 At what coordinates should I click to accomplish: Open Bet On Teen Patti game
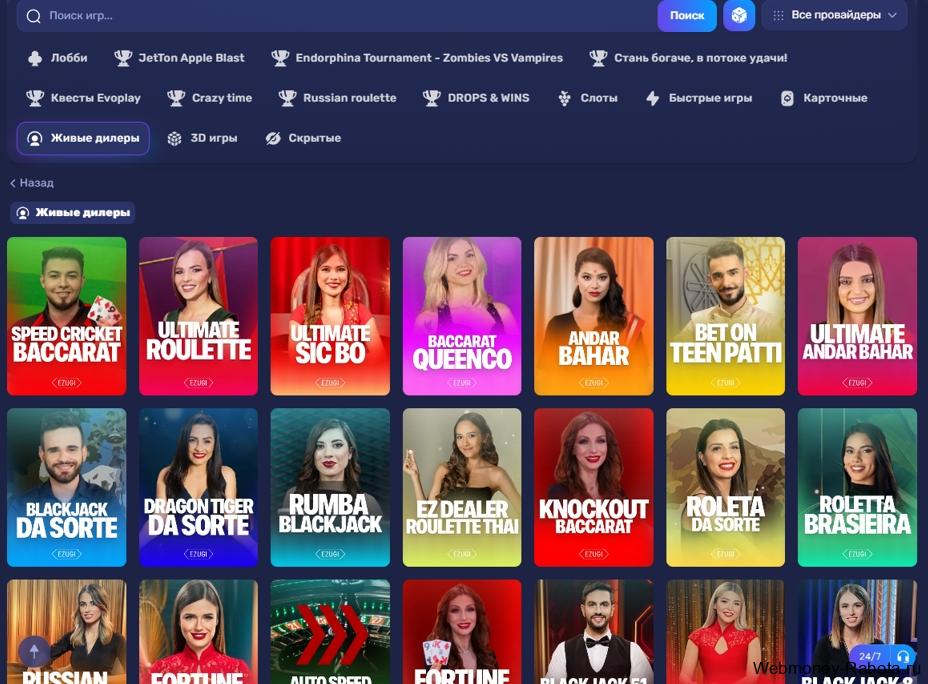[x=726, y=316]
